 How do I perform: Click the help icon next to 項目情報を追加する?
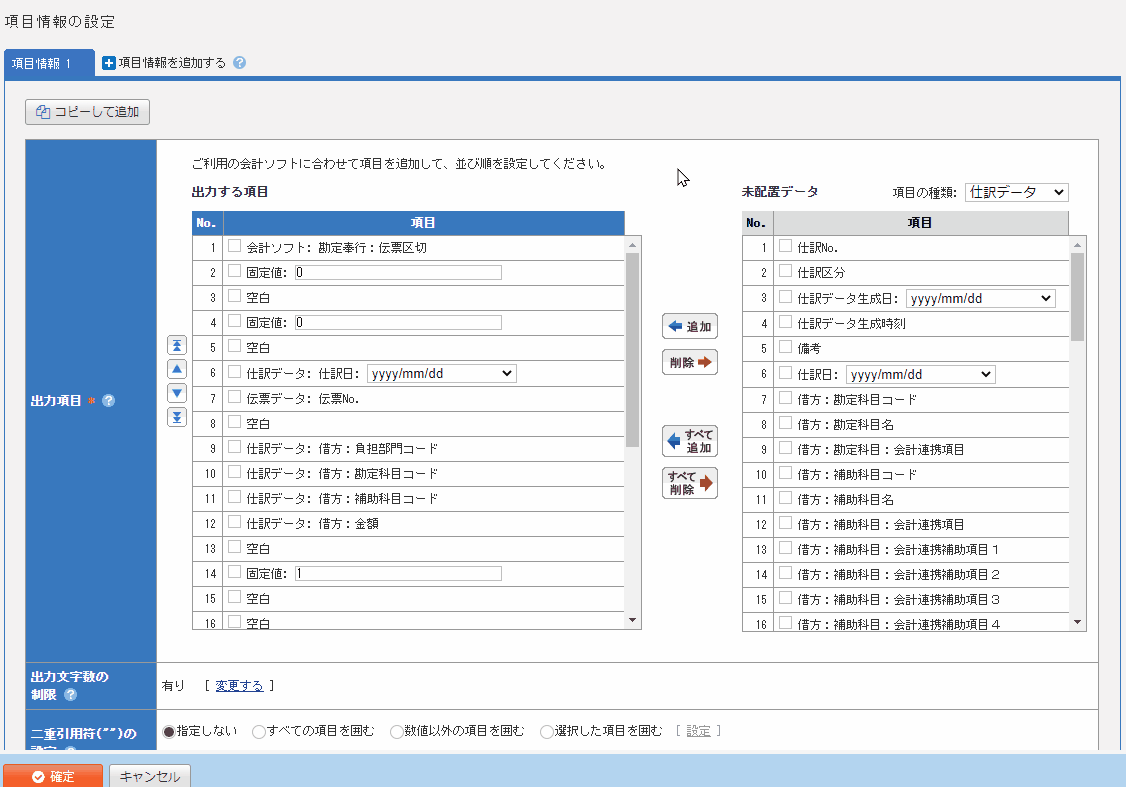[239, 63]
